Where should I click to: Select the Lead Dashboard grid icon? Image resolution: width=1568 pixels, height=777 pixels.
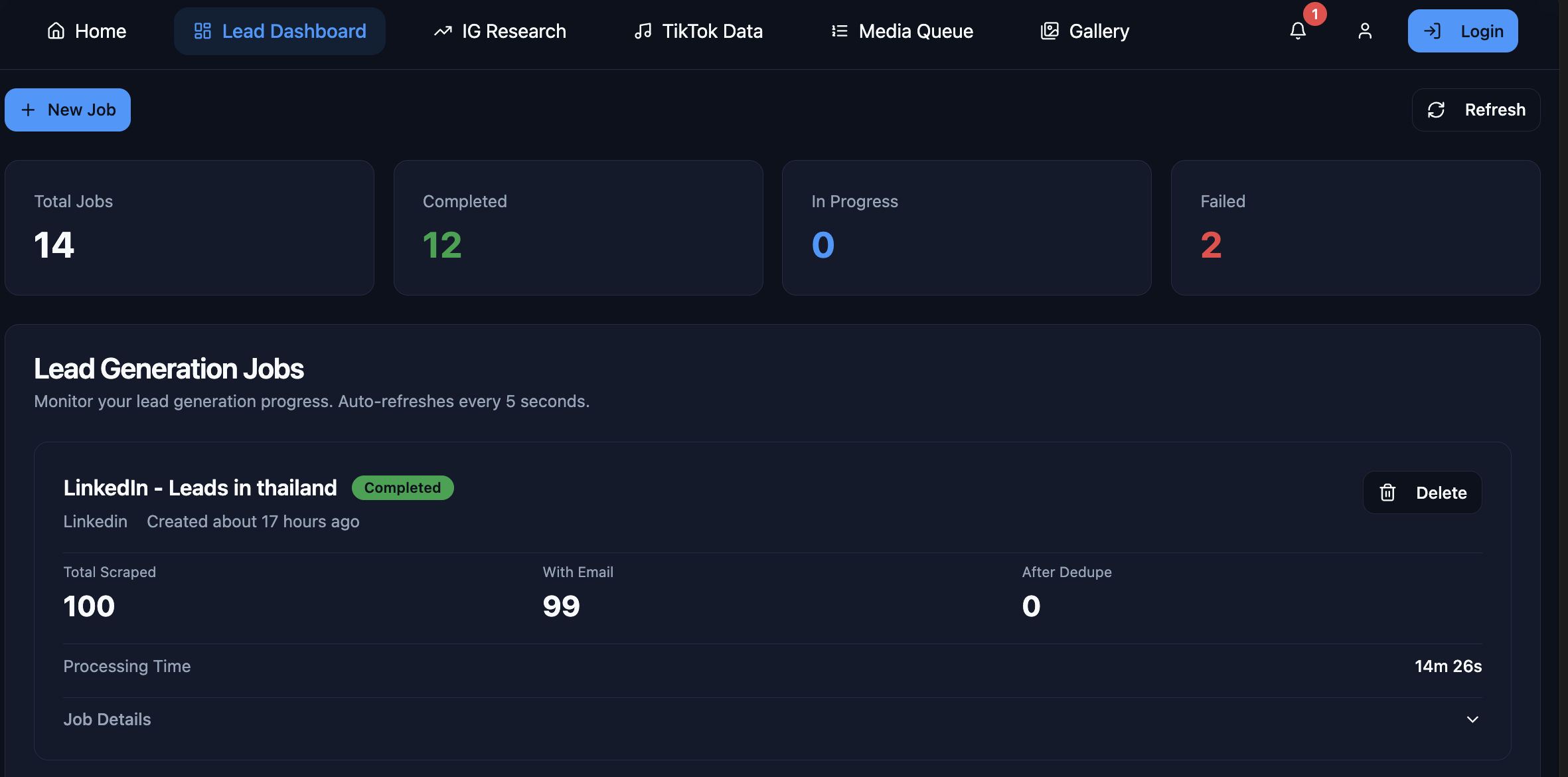coord(203,31)
